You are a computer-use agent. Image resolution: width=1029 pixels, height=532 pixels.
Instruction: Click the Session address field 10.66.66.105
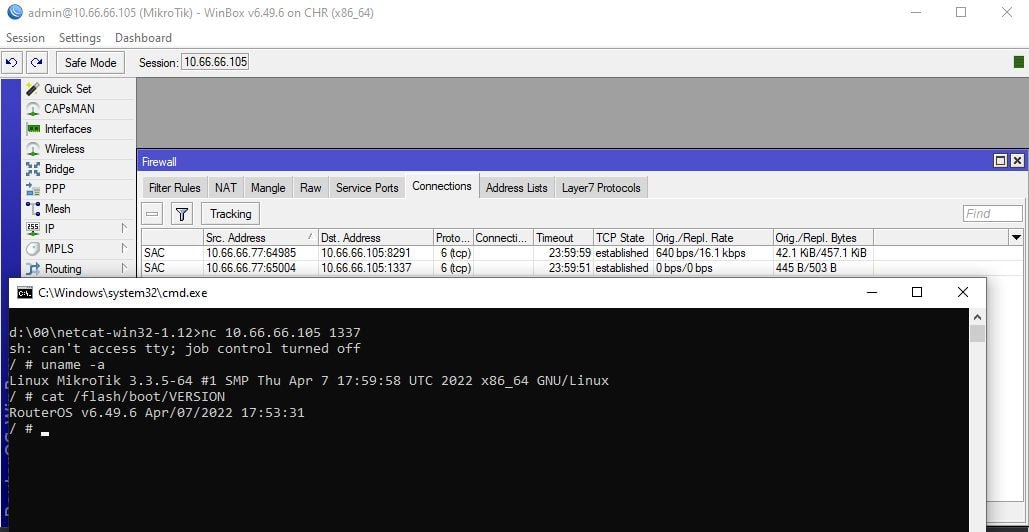(215, 62)
